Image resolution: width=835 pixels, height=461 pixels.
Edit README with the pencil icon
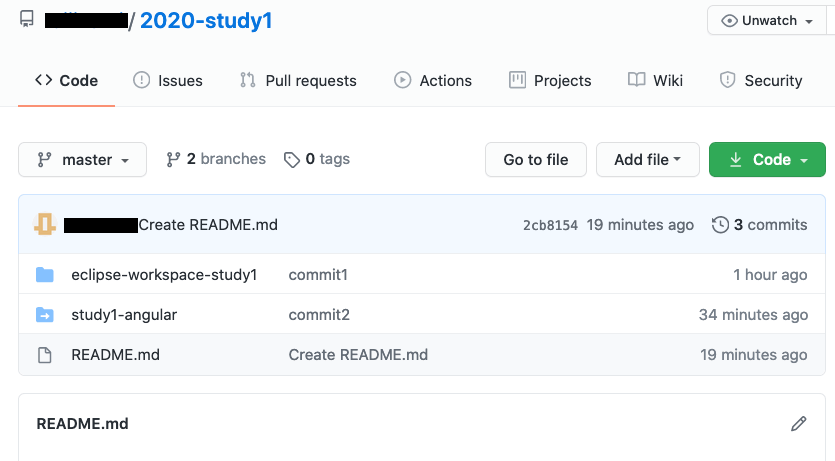[x=798, y=424]
